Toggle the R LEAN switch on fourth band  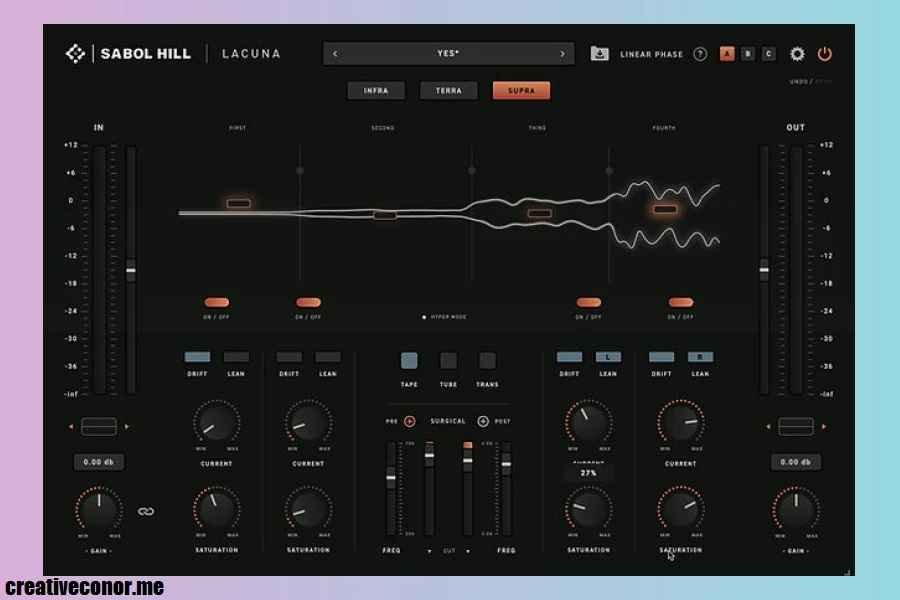(x=700, y=357)
